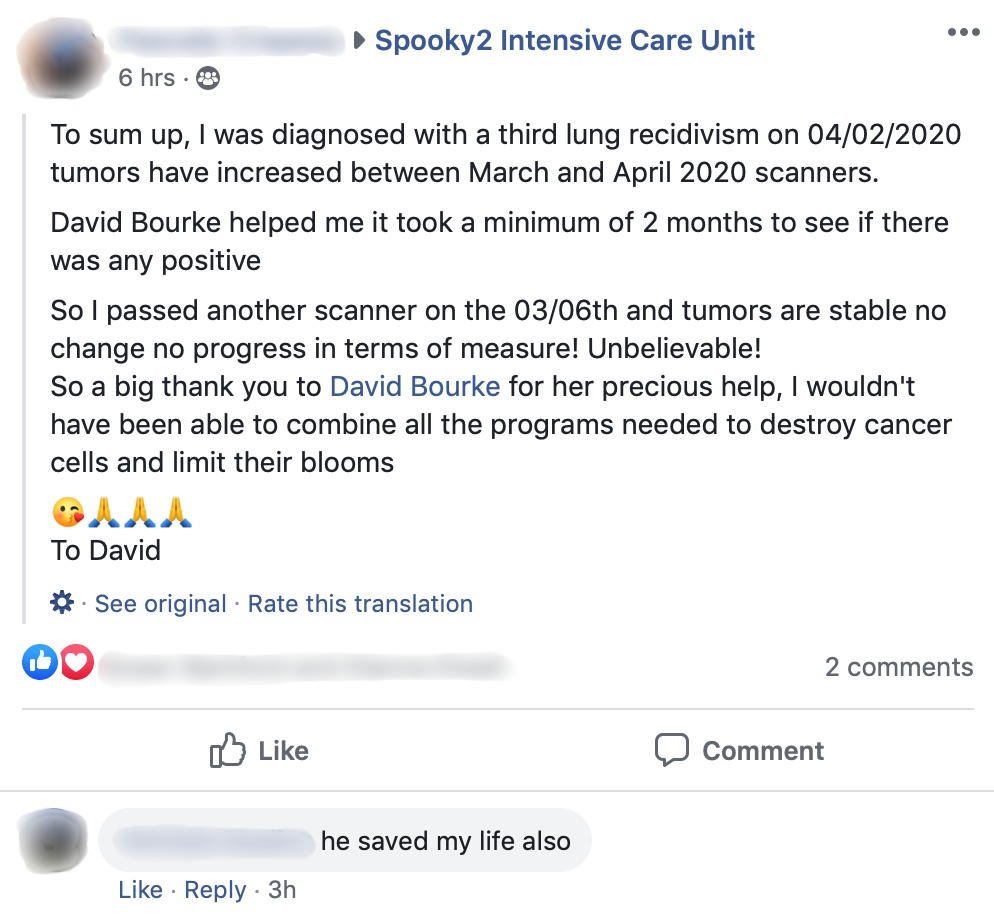The width and height of the screenshot is (994, 916).
Task: Open the list of people who reacted
Action: [300, 664]
